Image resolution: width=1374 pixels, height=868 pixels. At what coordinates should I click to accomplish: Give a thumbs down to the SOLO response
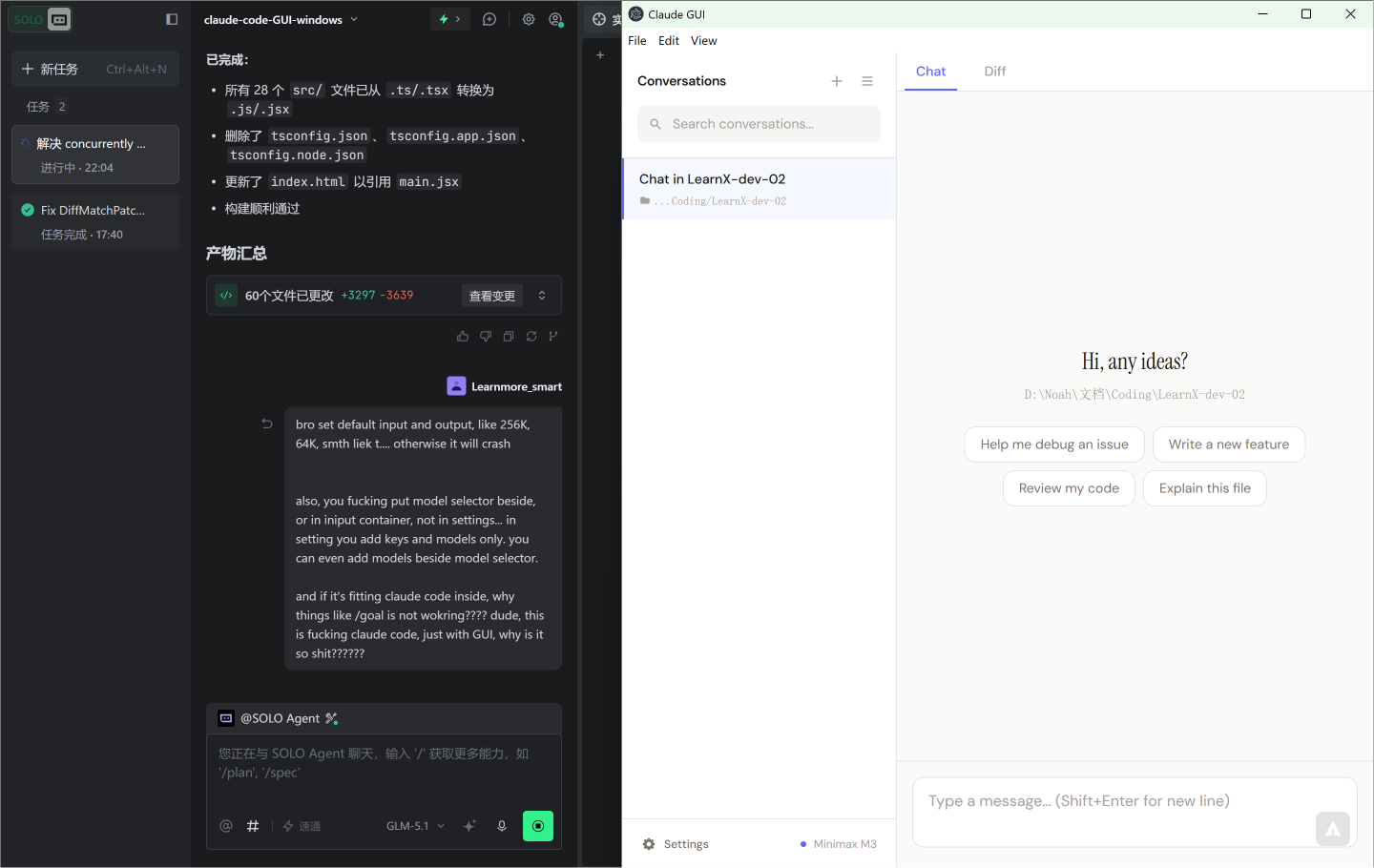click(x=486, y=336)
